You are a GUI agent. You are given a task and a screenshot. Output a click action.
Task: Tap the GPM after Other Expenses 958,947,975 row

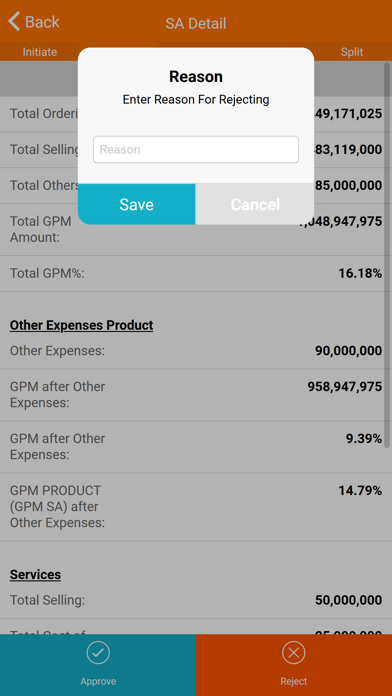(196, 395)
